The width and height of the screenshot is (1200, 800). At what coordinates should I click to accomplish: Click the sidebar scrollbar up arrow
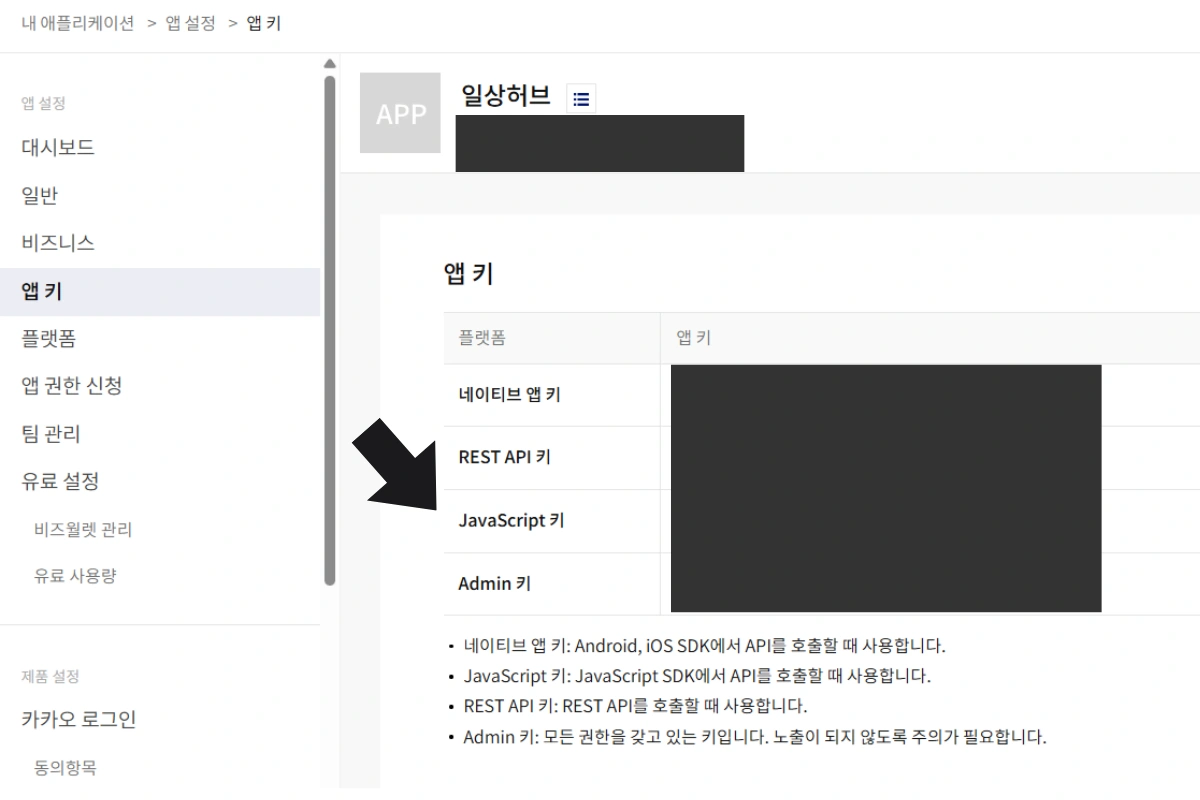(x=330, y=65)
